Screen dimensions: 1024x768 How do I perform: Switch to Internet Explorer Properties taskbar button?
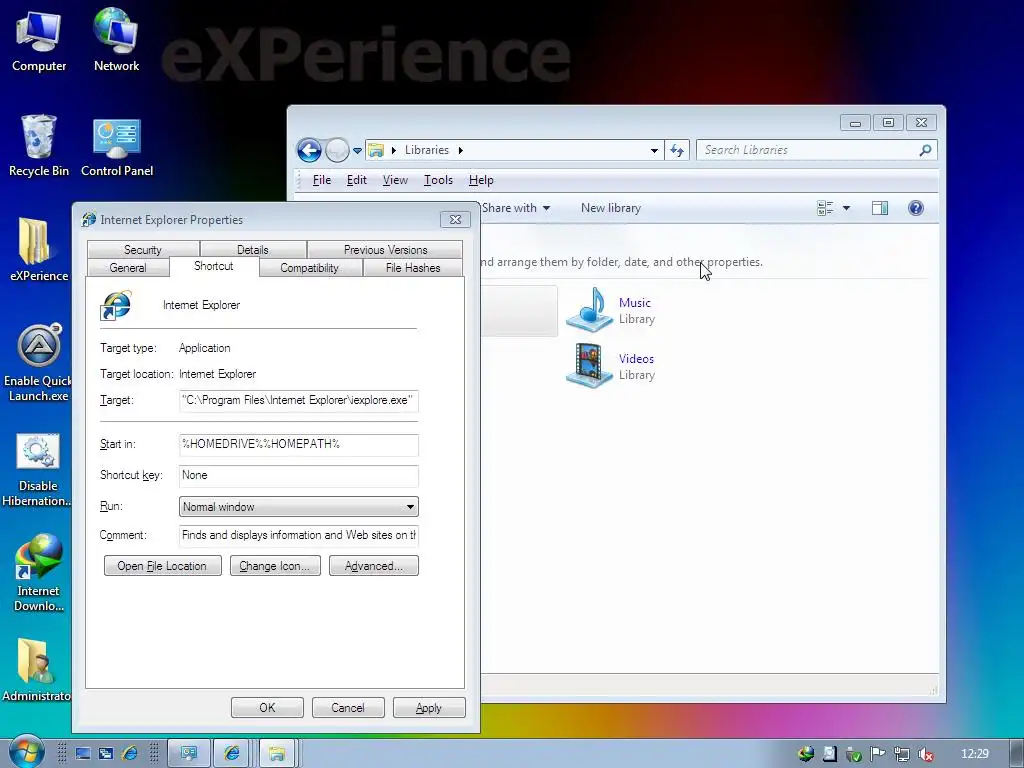232,754
